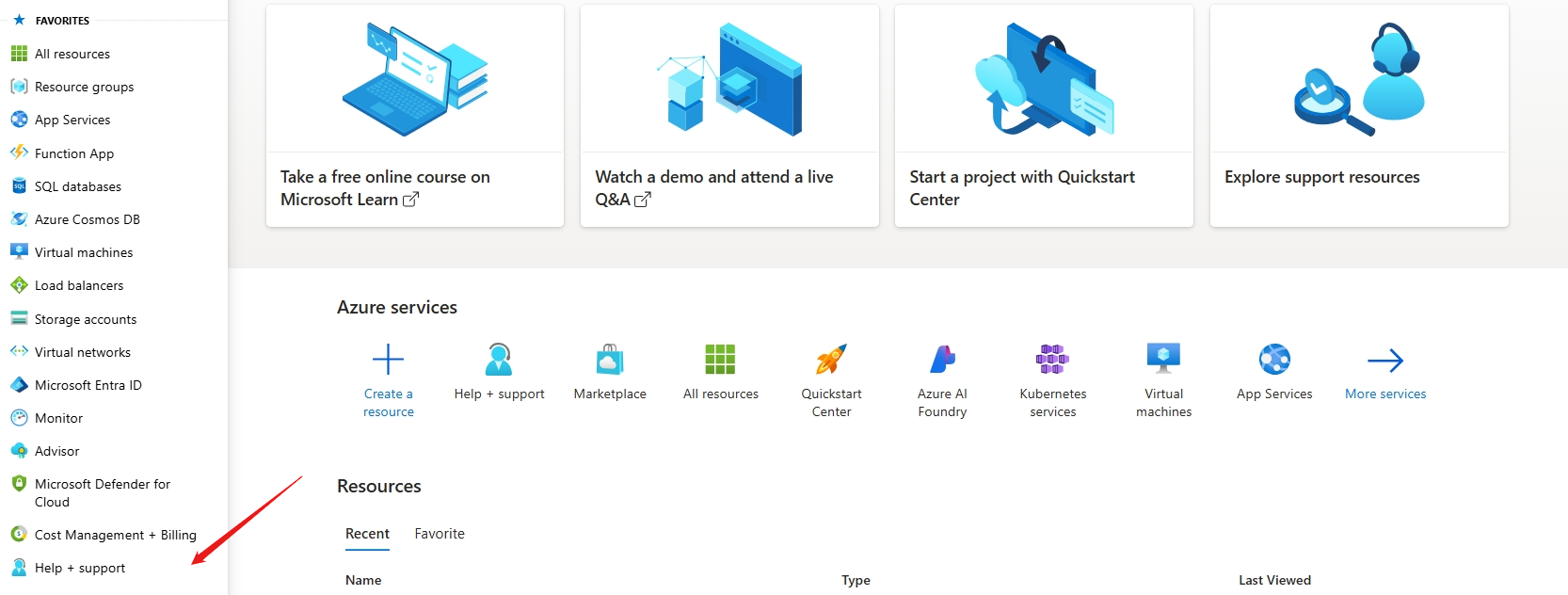Click the headset person illustration on support card
Viewport: 1568px width, 595px height.
tap(1360, 79)
